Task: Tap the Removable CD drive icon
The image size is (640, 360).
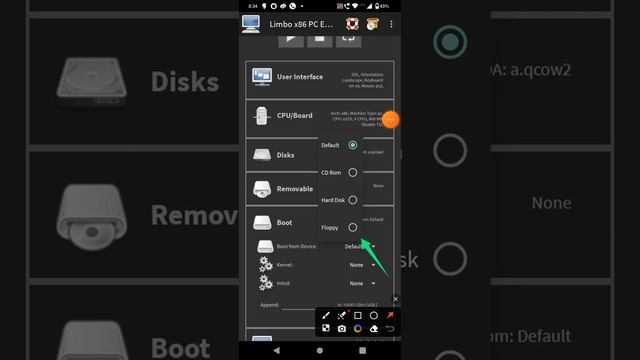Action: pos(262,189)
